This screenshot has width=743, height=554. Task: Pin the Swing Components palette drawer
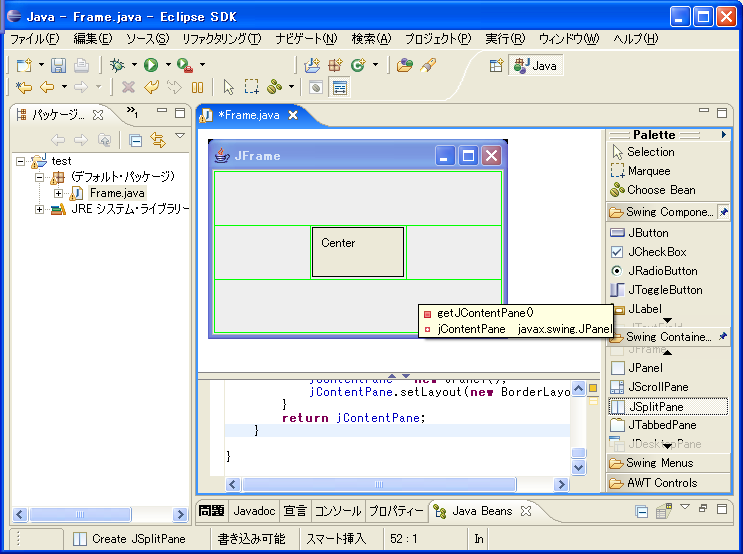click(723, 212)
